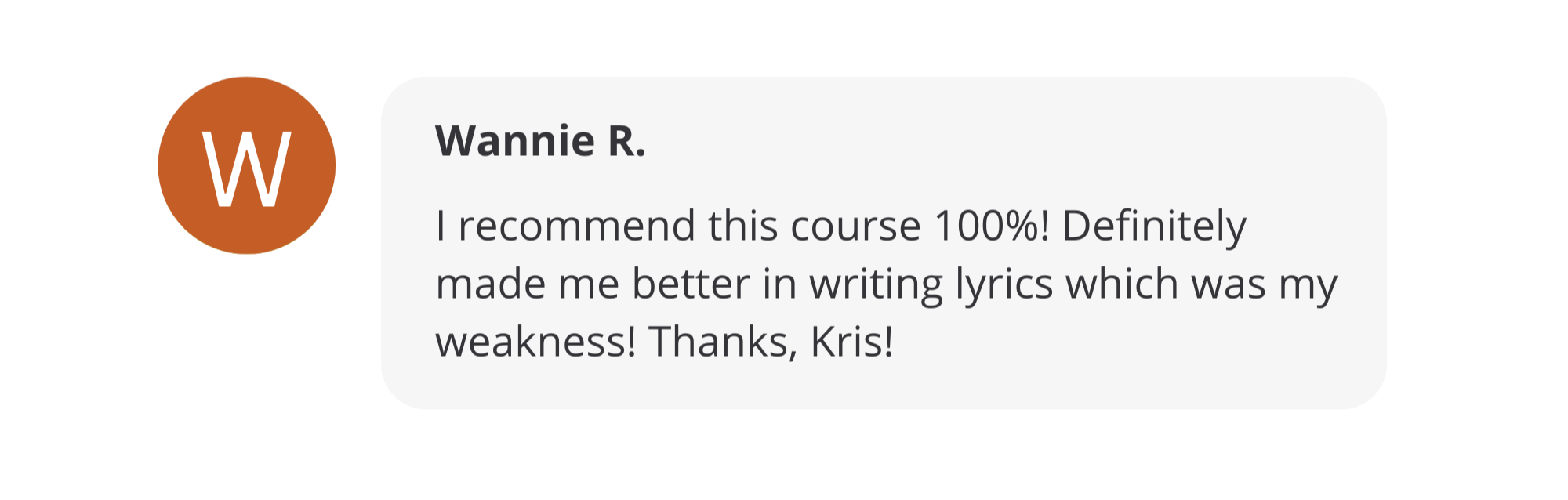Click the word "made" starting second line
1568x500 pixels.
490,284
